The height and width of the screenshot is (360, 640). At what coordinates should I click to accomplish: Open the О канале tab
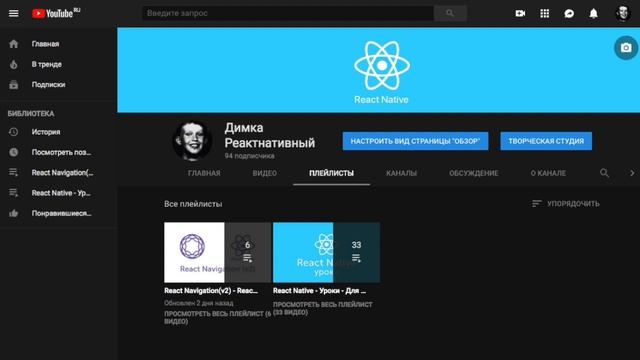(548, 173)
